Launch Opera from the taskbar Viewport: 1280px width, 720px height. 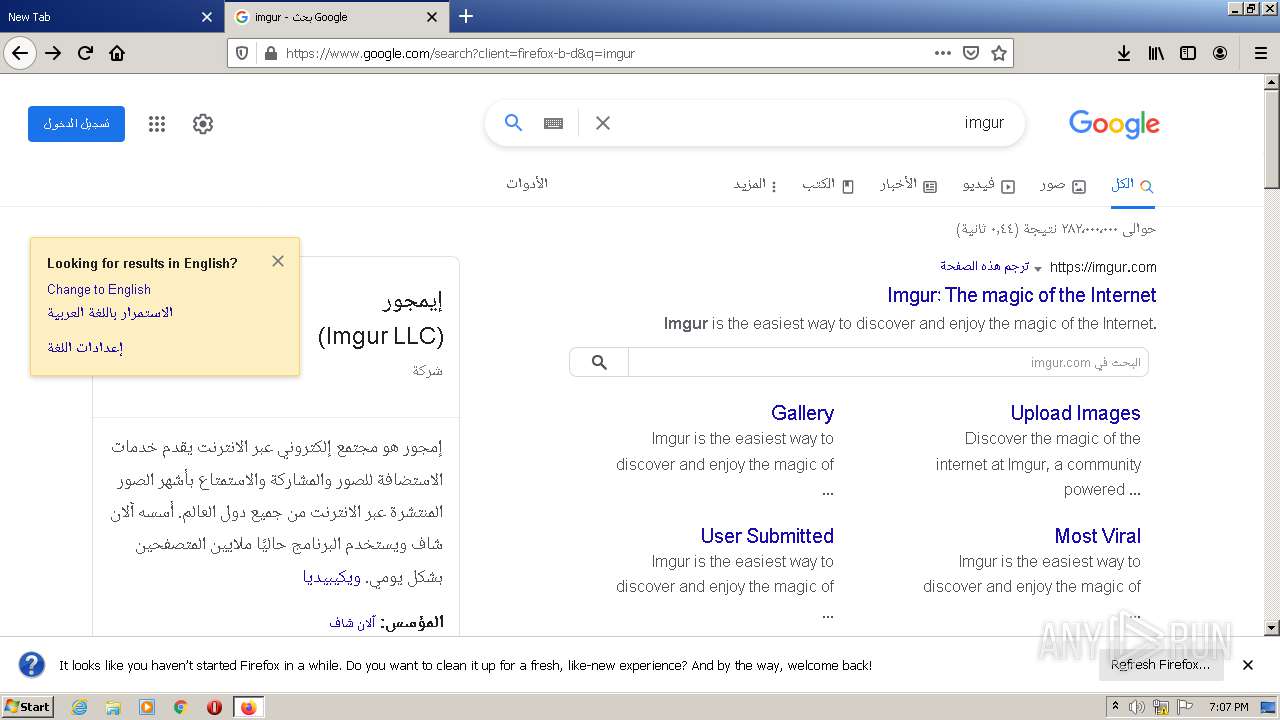[214, 707]
